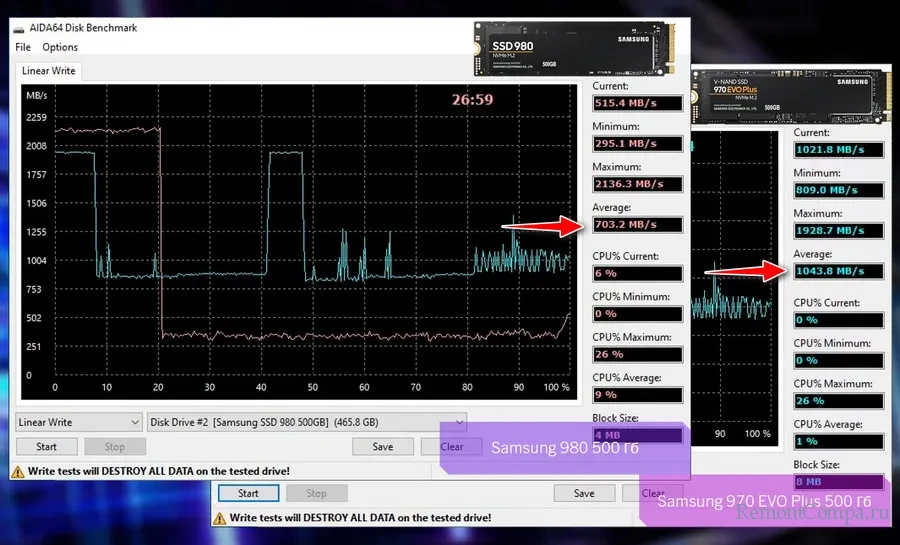Click the 970 EVO Plus product image
900x545 pixels.
coord(791,96)
